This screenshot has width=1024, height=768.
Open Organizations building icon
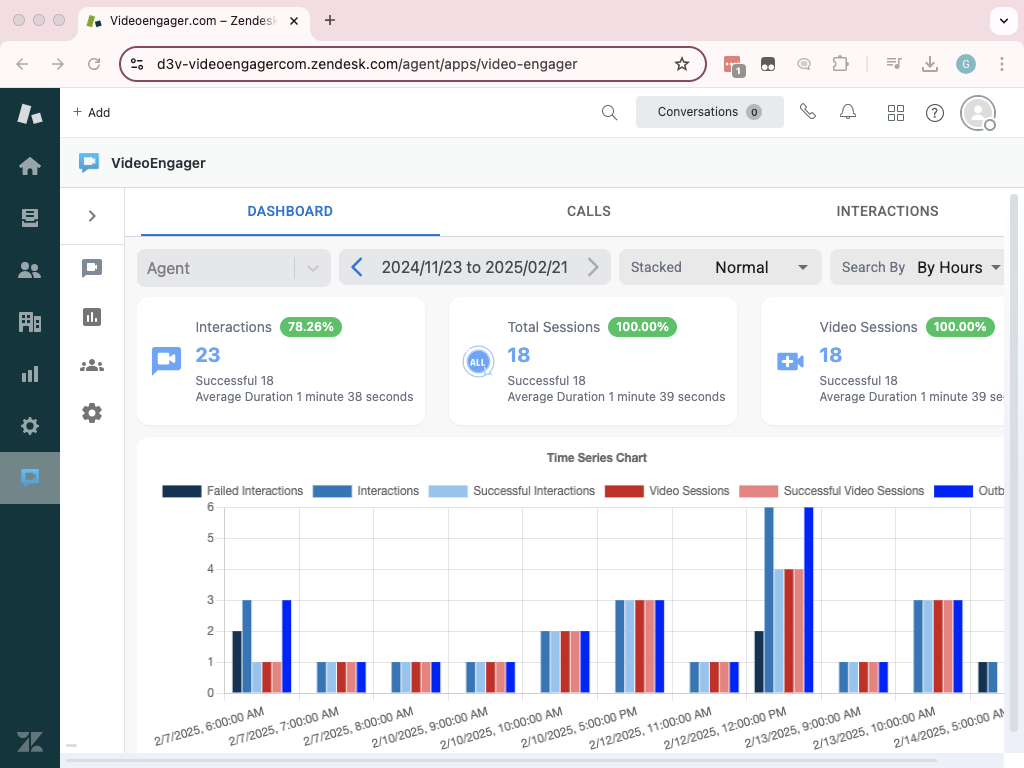point(30,322)
